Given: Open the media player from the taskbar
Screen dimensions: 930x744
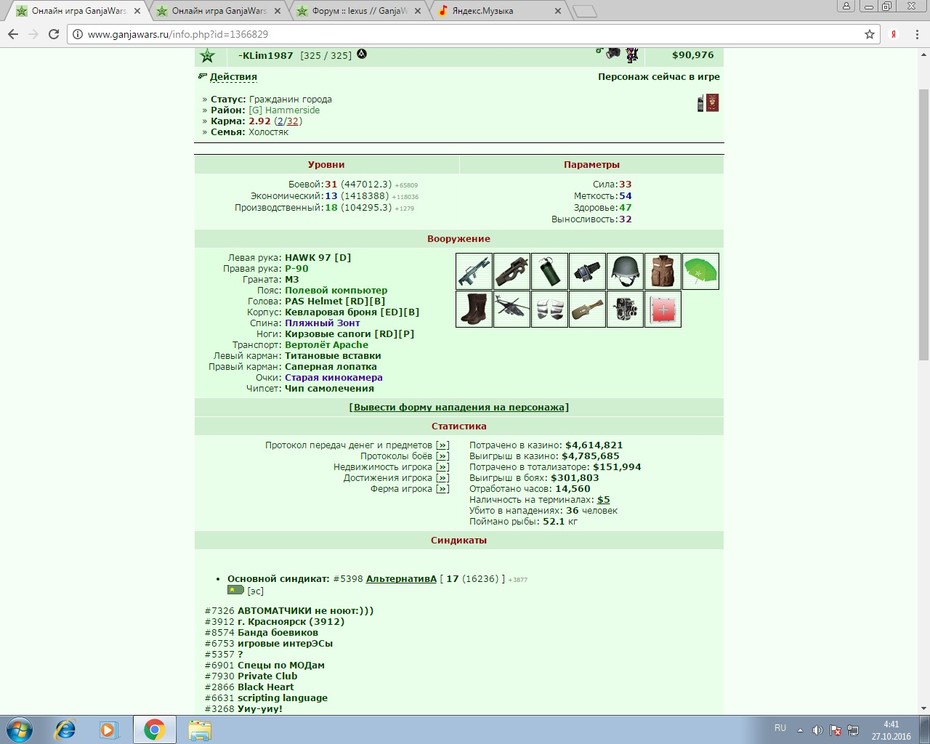Looking at the screenshot, I should (x=109, y=729).
